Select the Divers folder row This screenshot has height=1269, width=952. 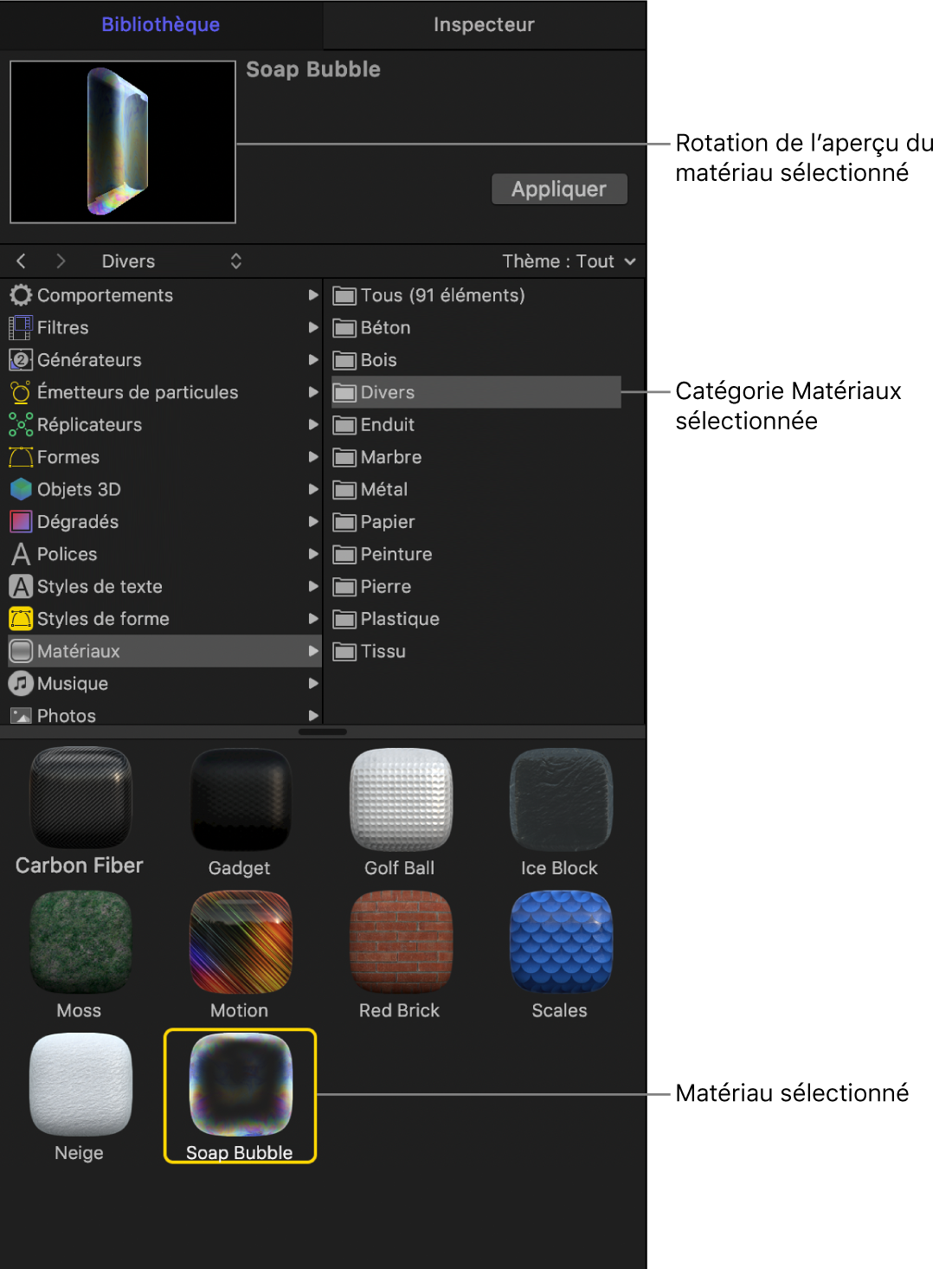click(x=476, y=392)
